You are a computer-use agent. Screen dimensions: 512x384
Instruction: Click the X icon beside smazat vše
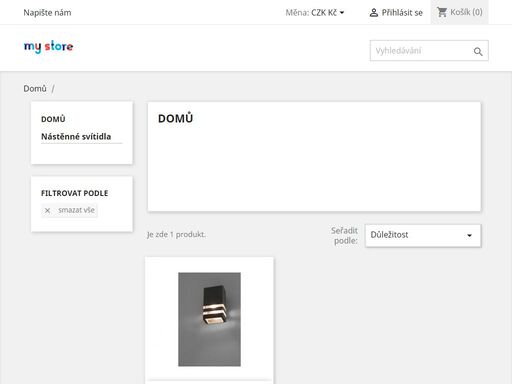(x=47, y=210)
